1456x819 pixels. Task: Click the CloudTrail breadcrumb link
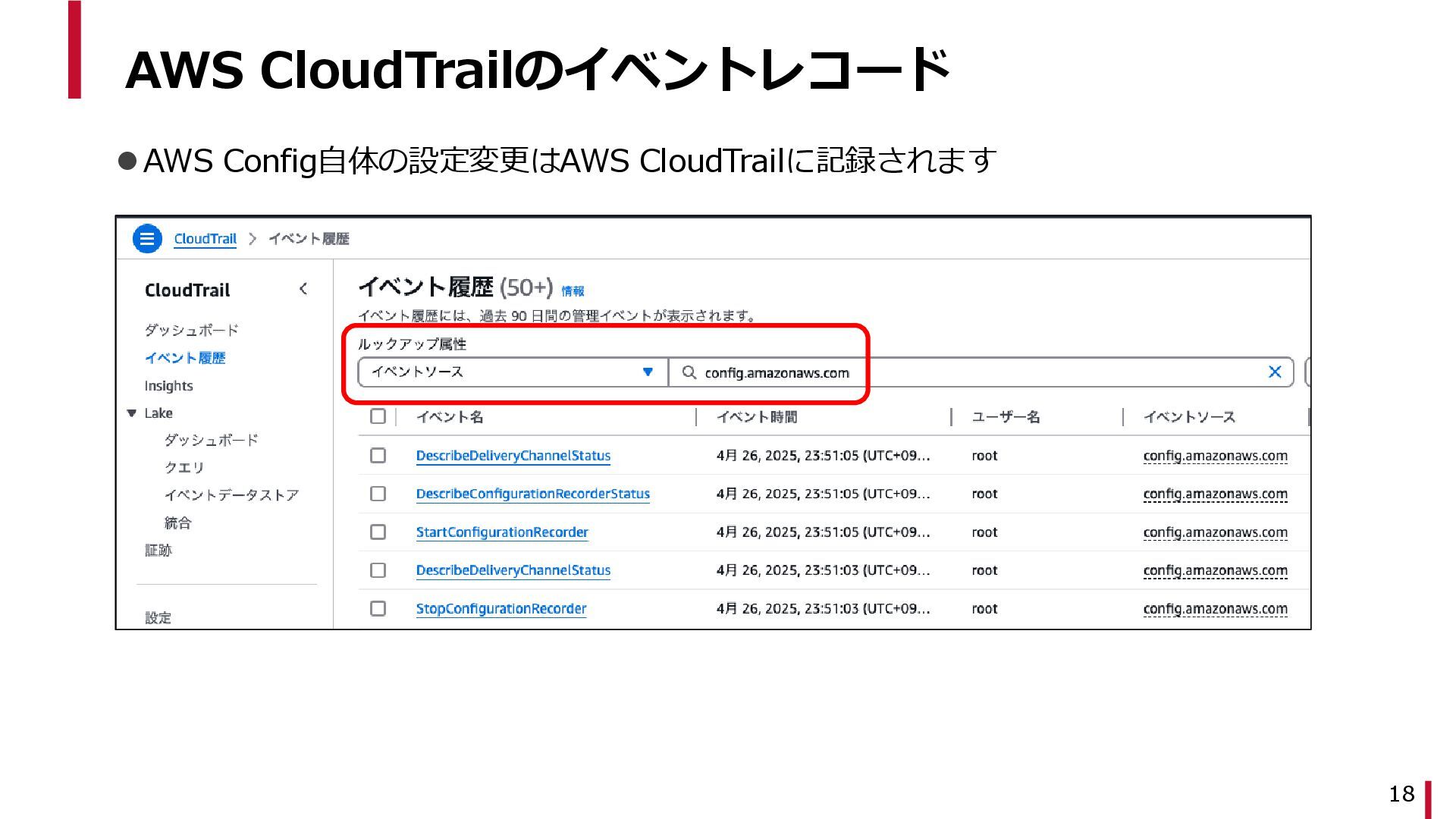click(205, 239)
